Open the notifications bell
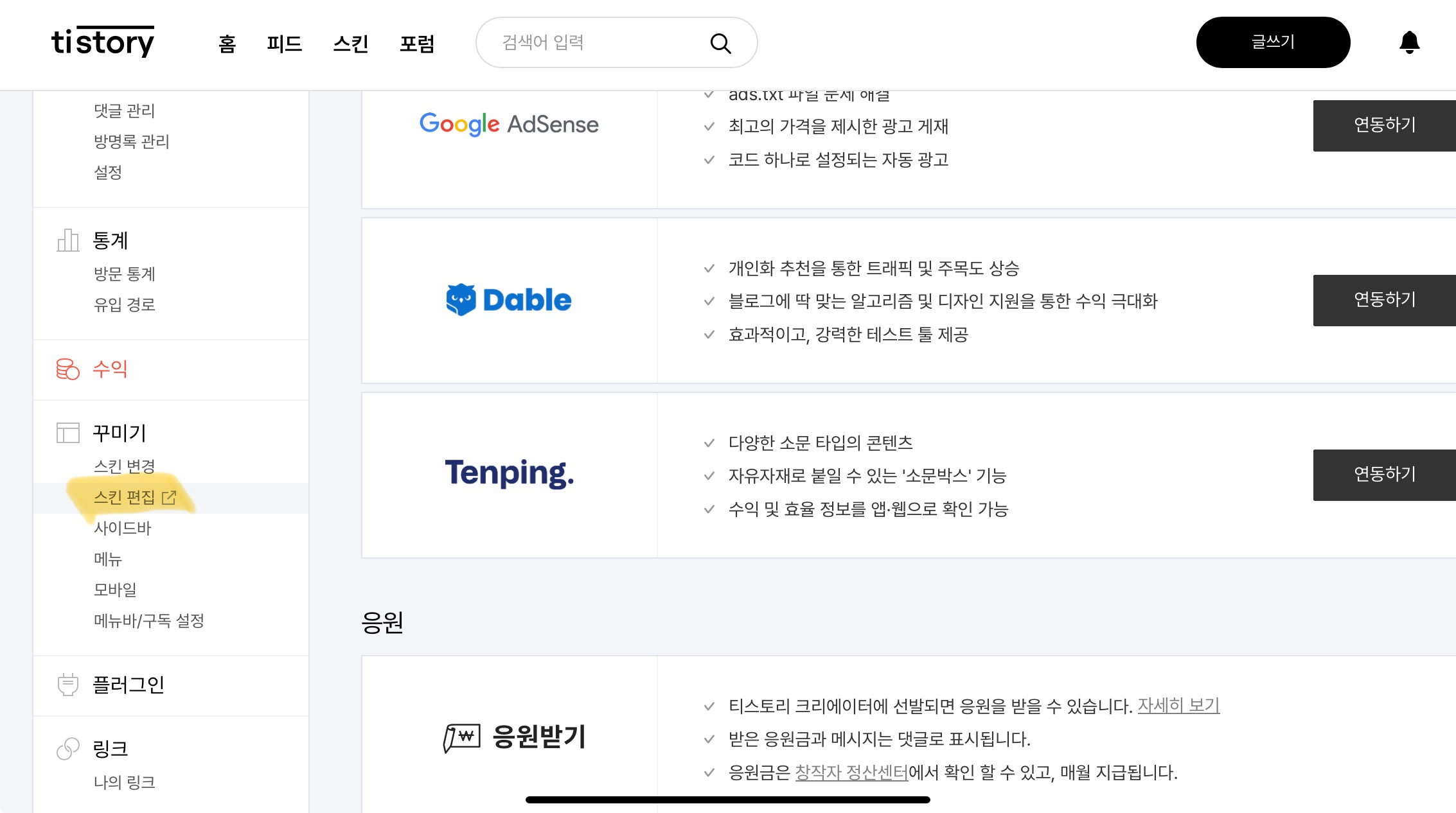This screenshot has width=1456, height=813. [1409, 42]
